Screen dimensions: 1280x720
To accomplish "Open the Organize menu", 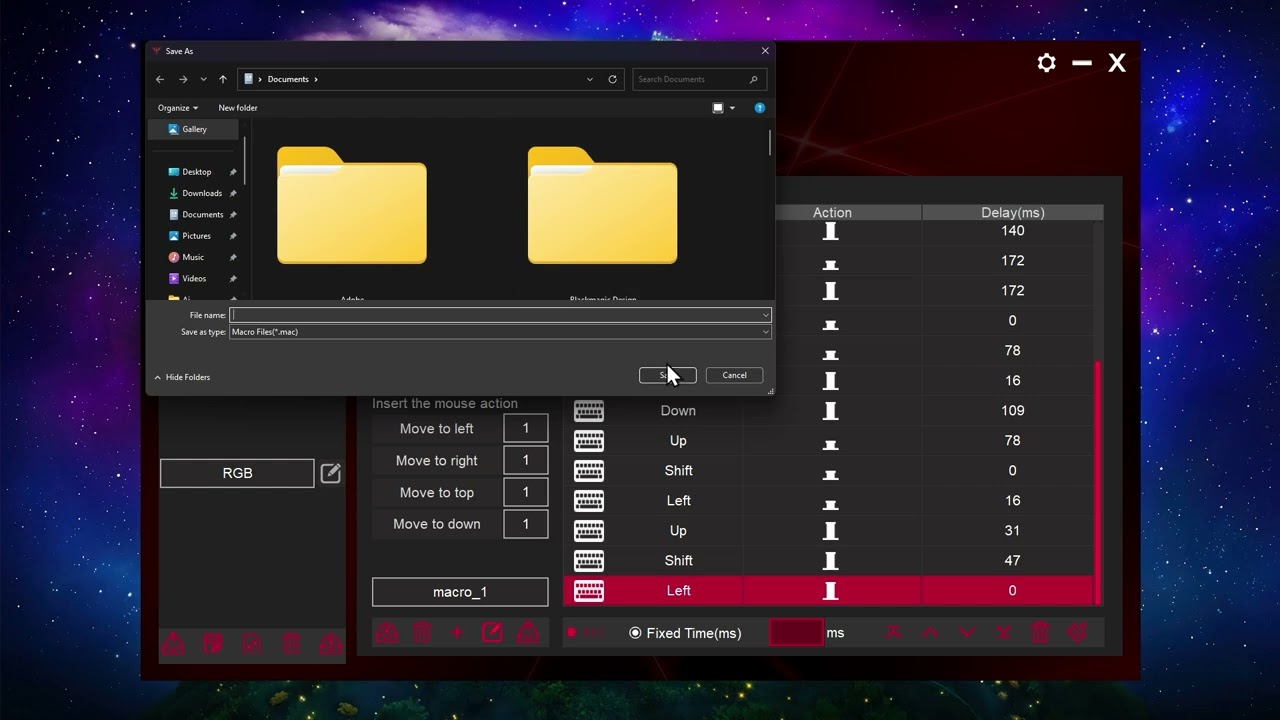I will [x=178, y=108].
